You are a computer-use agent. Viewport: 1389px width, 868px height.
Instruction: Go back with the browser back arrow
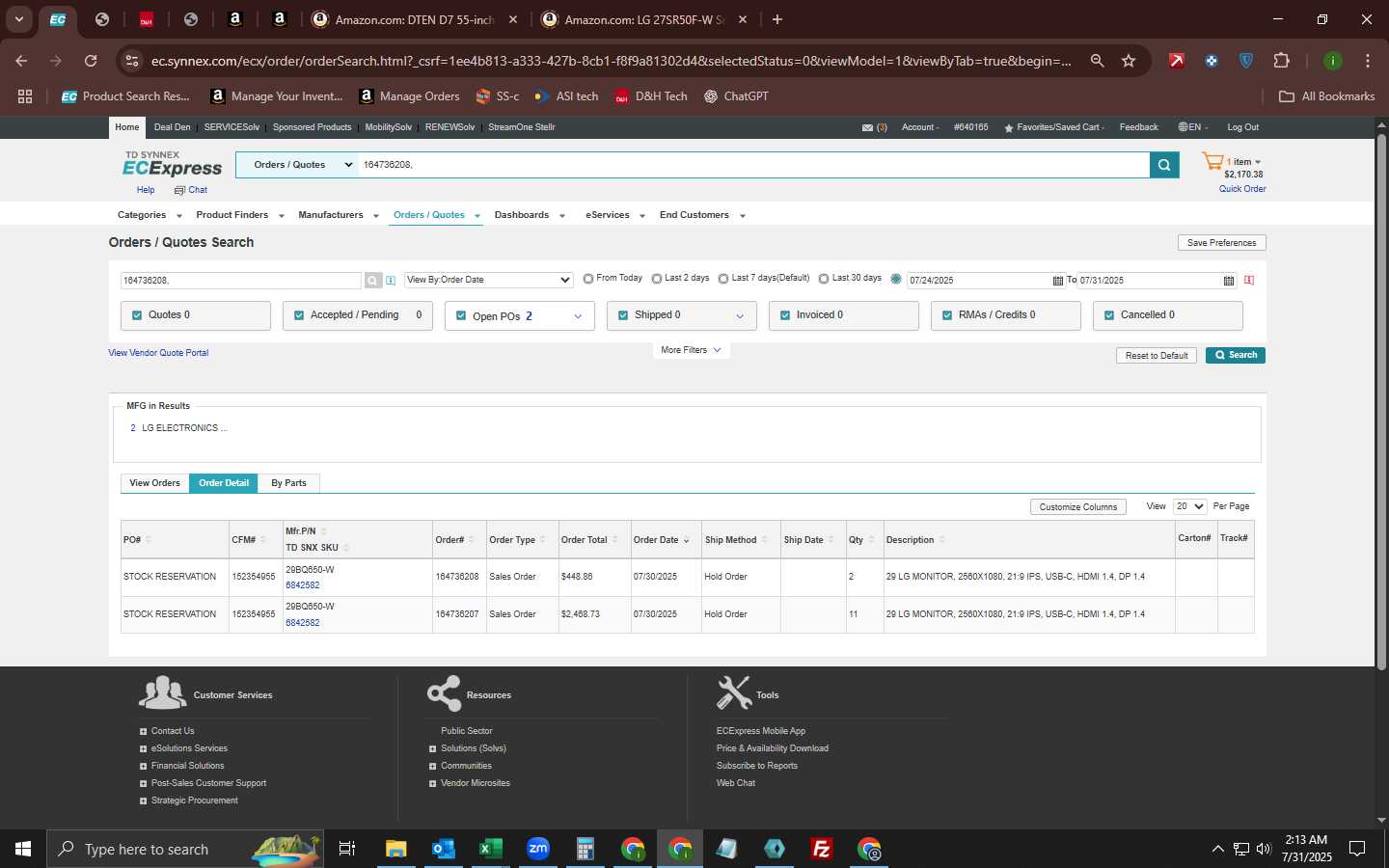(x=21, y=61)
